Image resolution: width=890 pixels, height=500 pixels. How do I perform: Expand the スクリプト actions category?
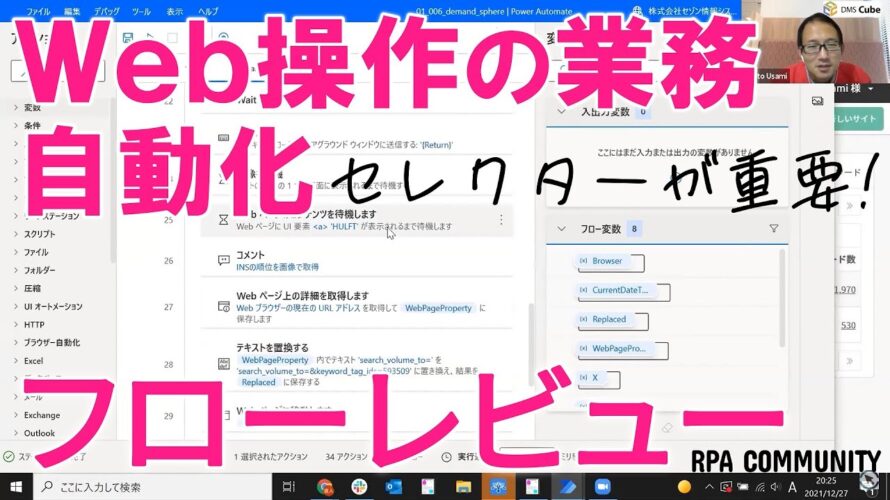tap(16, 234)
